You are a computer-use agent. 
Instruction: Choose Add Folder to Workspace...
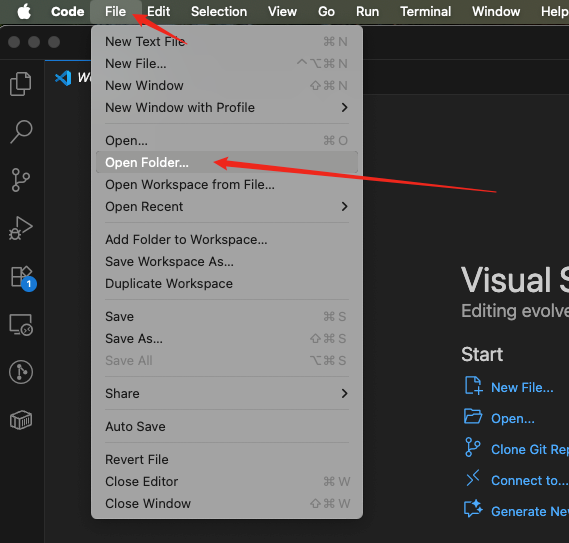227,240
